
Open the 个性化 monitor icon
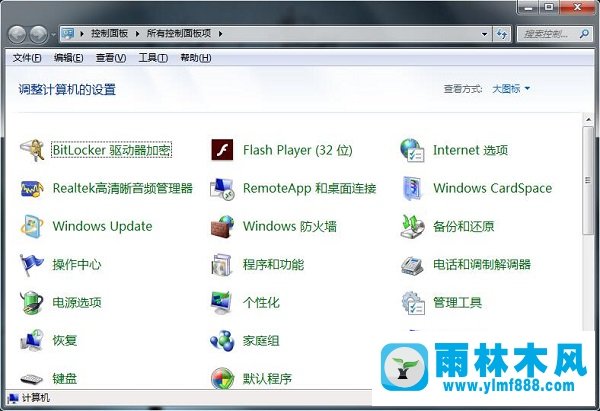click(222, 302)
